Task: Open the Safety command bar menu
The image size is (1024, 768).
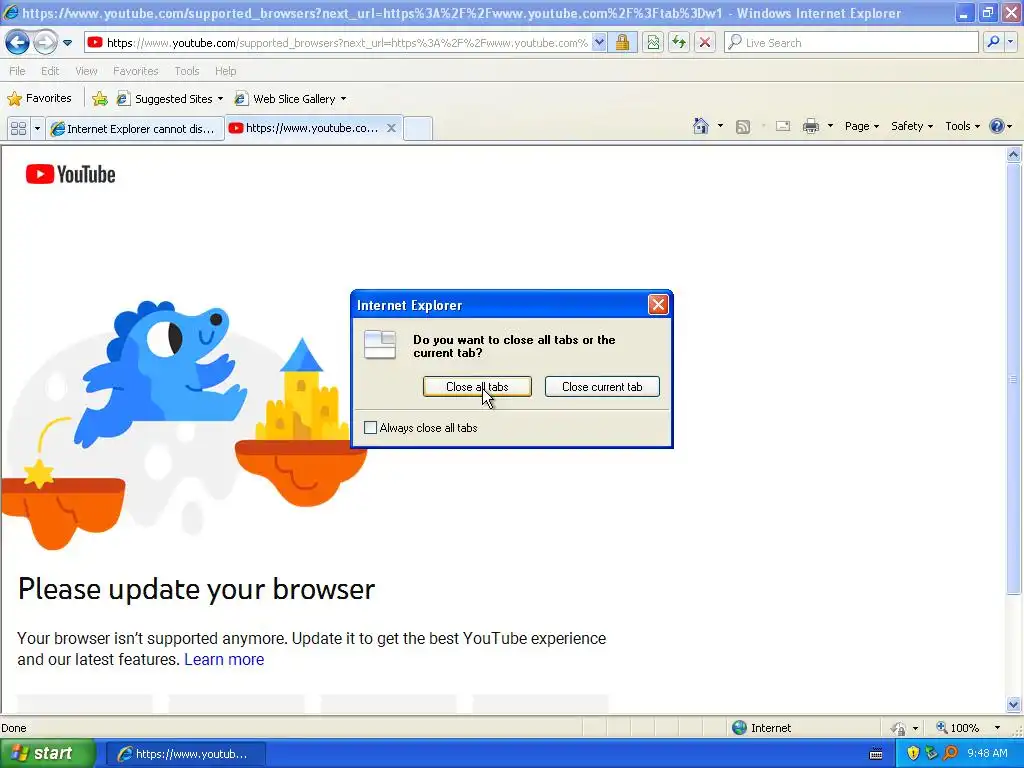Action: (912, 126)
